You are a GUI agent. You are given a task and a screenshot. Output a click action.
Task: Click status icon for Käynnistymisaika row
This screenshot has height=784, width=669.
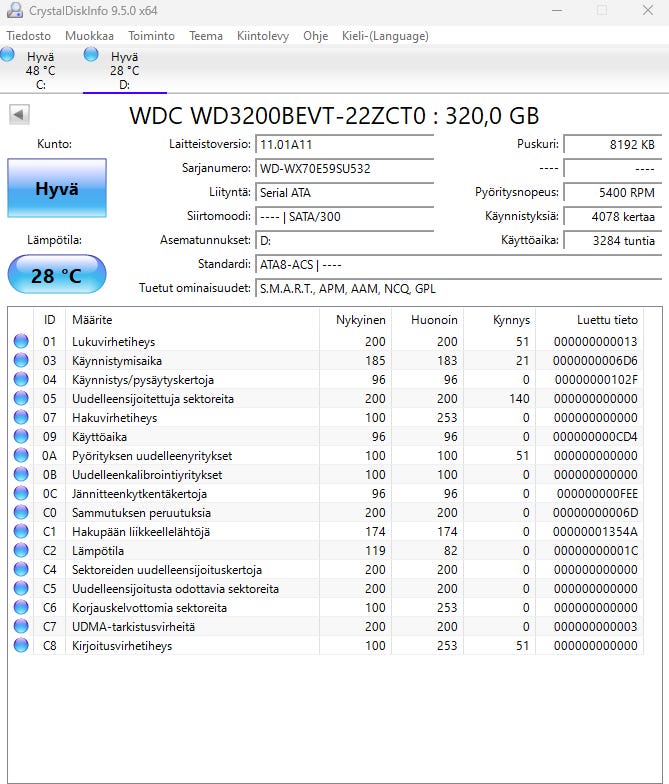coord(21,360)
